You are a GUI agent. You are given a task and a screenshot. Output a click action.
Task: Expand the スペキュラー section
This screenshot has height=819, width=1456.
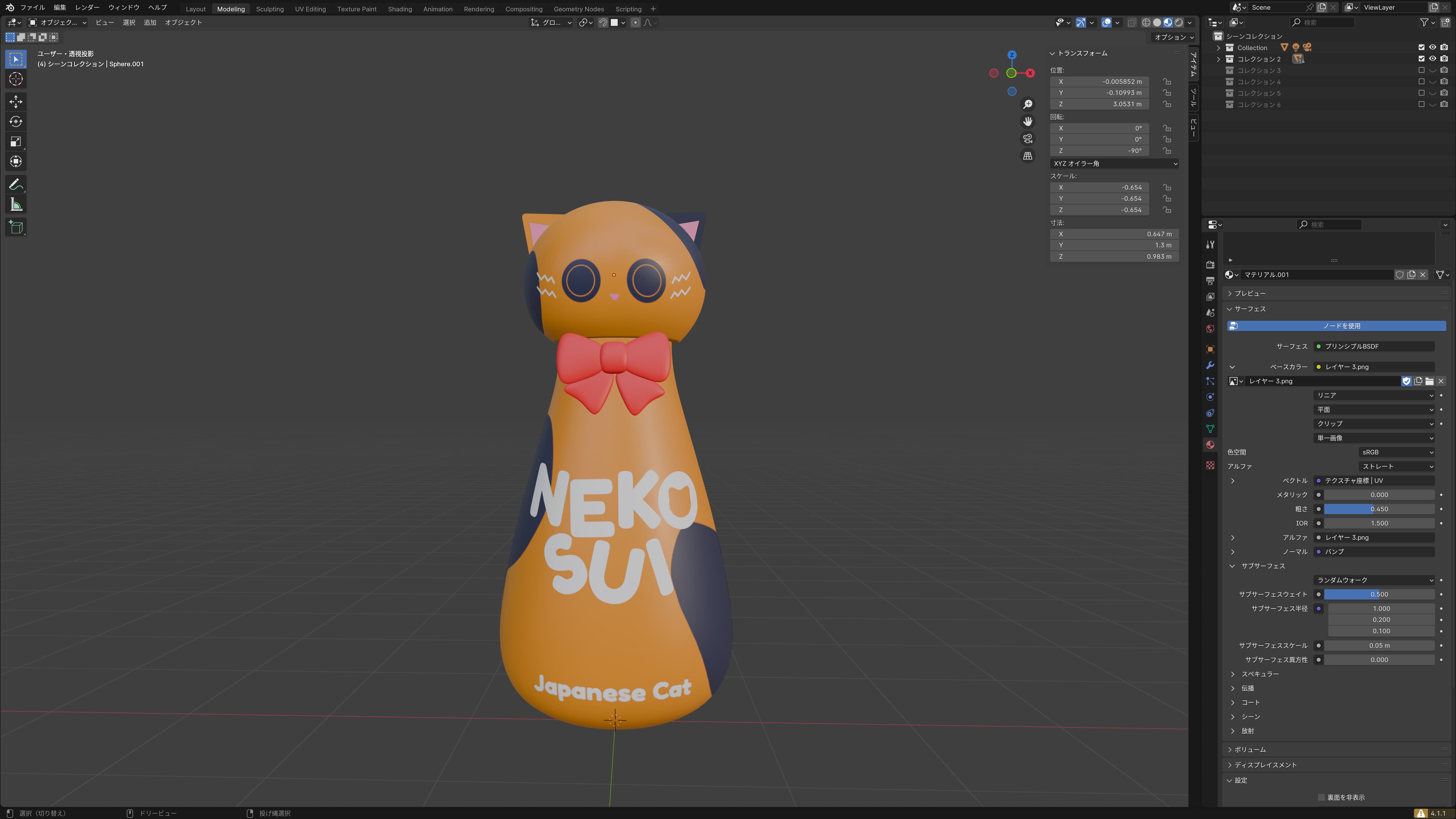(1260, 674)
